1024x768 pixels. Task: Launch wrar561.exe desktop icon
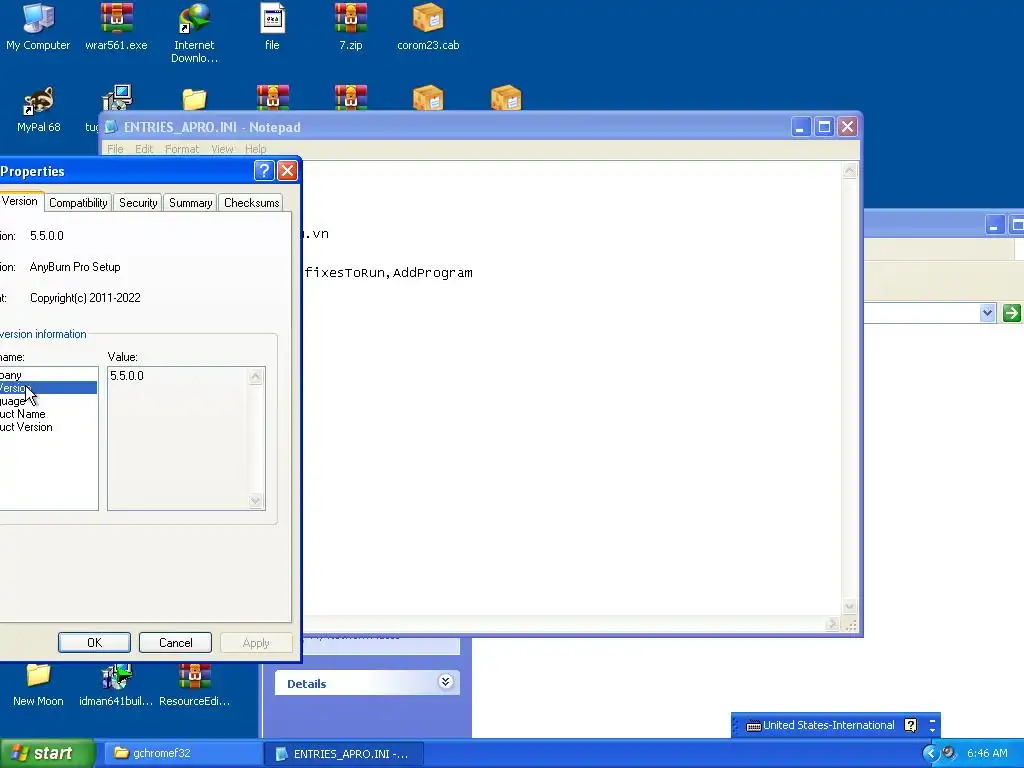(116, 26)
